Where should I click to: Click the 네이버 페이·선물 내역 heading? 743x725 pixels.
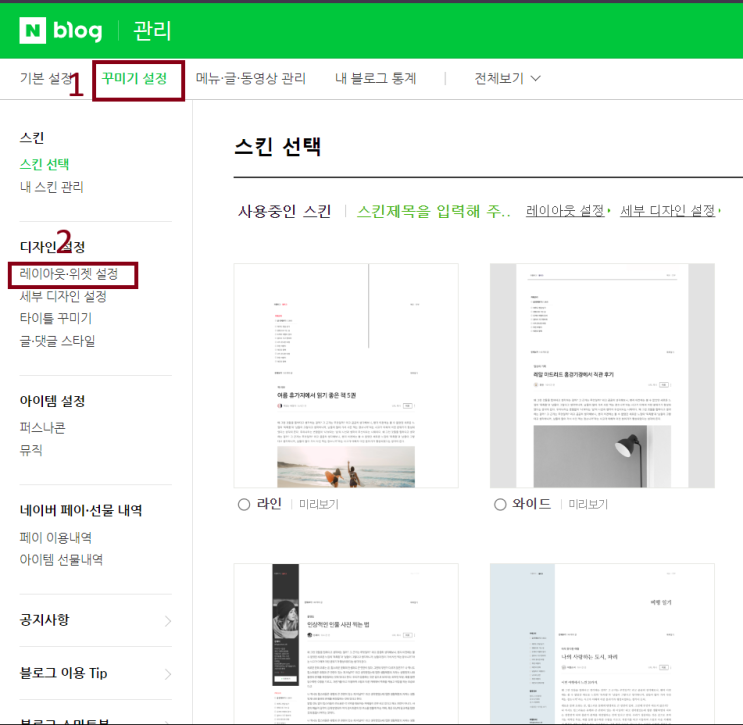coord(81,510)
